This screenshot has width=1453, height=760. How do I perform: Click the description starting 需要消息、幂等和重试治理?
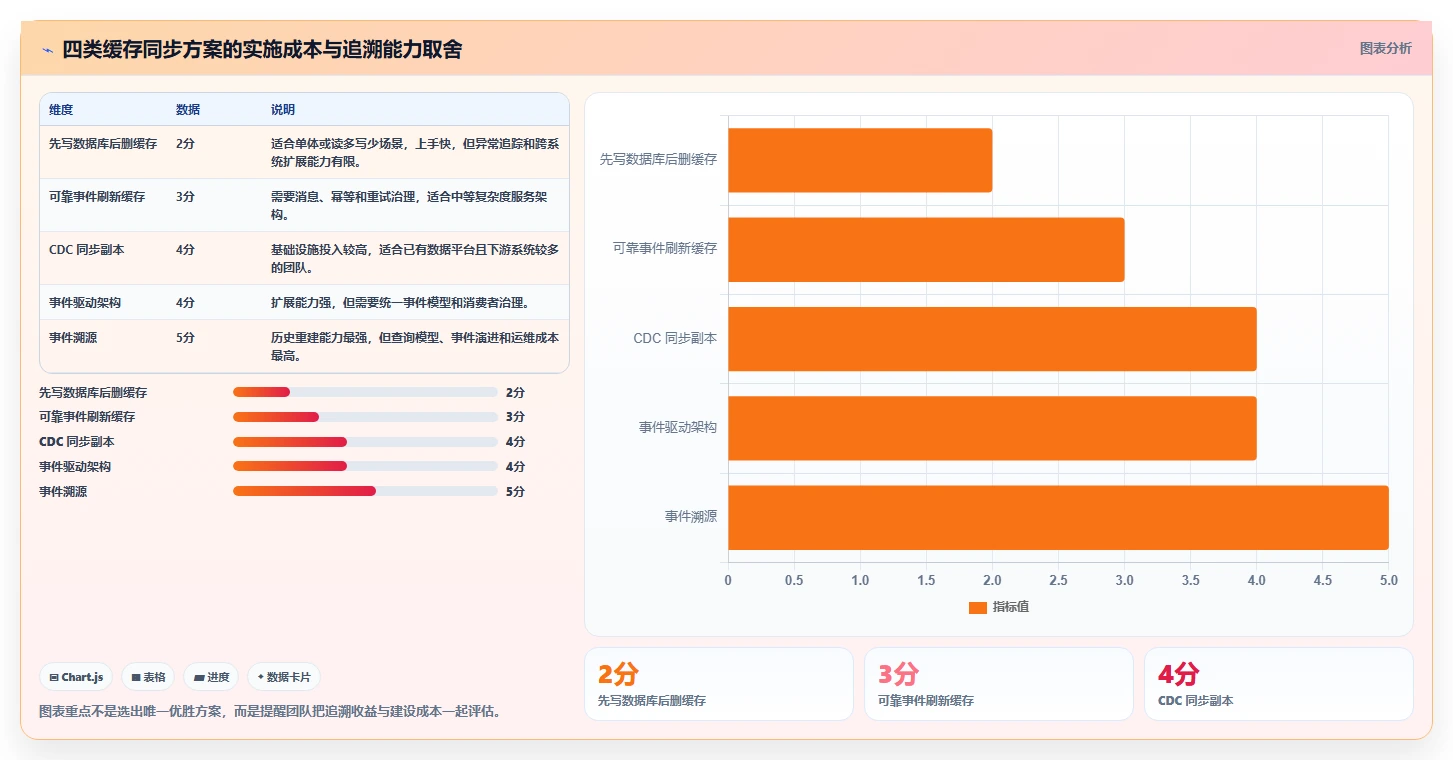click(409, 206)
